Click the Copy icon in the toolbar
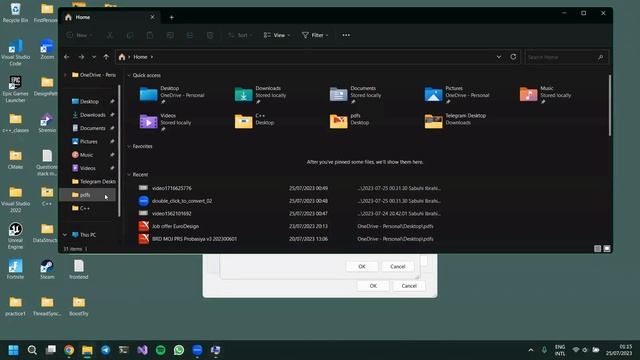 (x=130, y=36)
